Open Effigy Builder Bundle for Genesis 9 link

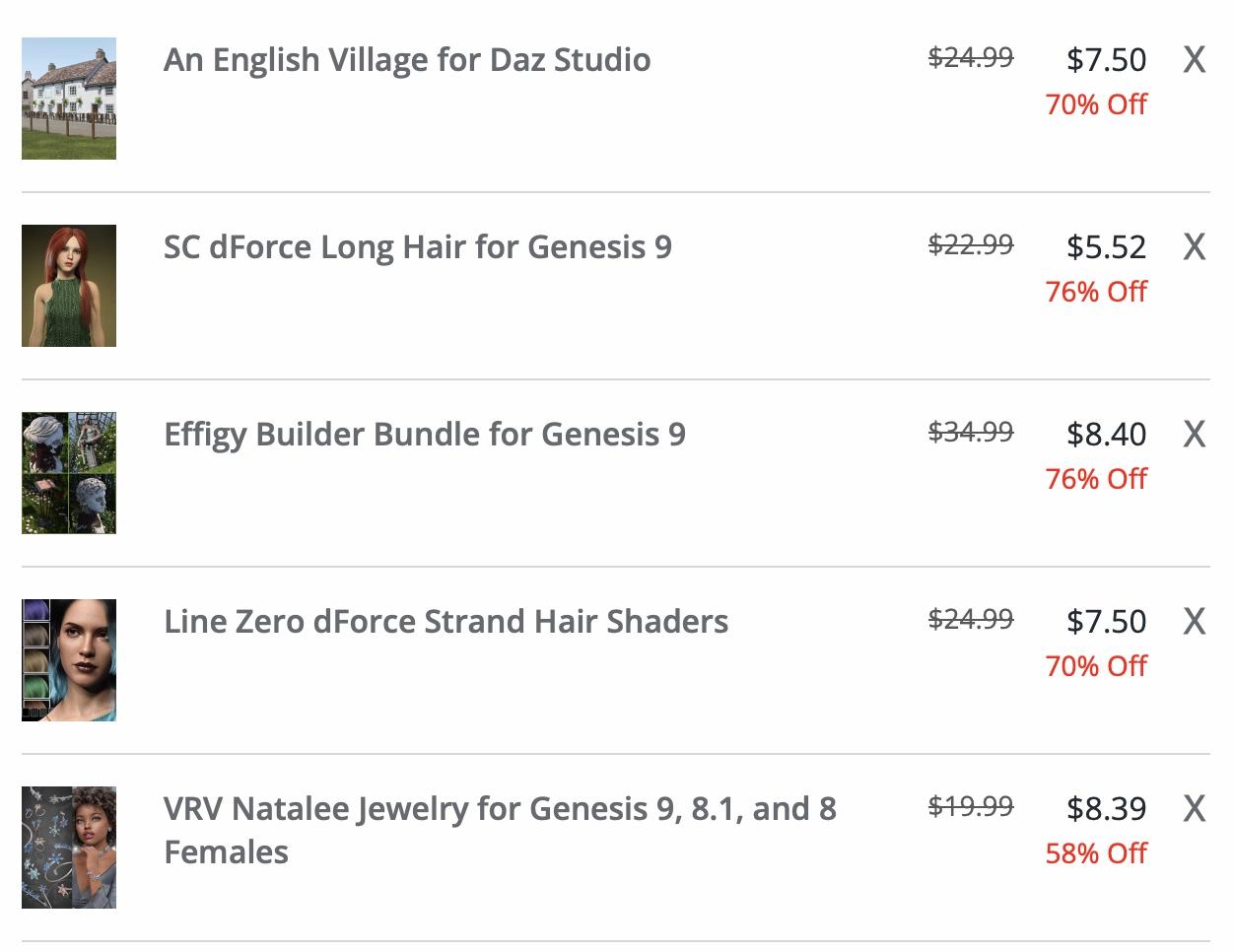424,435
